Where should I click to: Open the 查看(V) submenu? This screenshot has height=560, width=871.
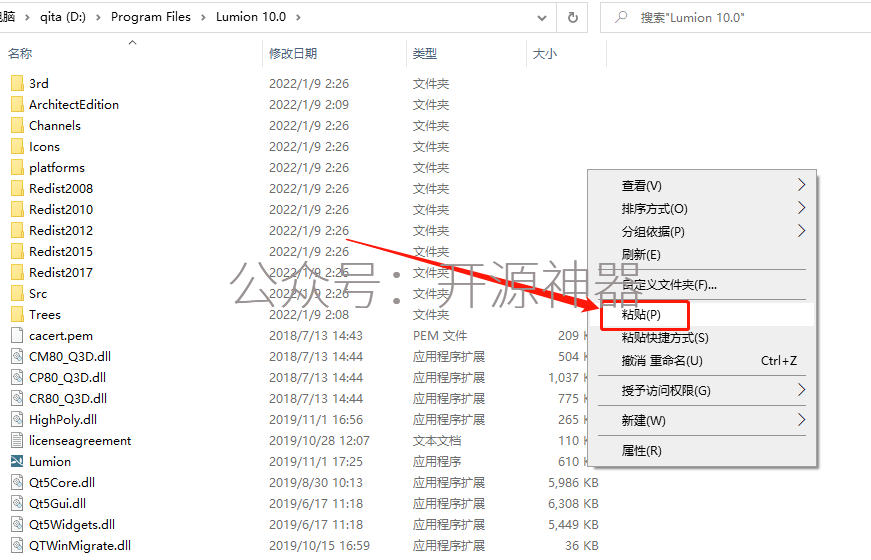[x=702, y=185]
